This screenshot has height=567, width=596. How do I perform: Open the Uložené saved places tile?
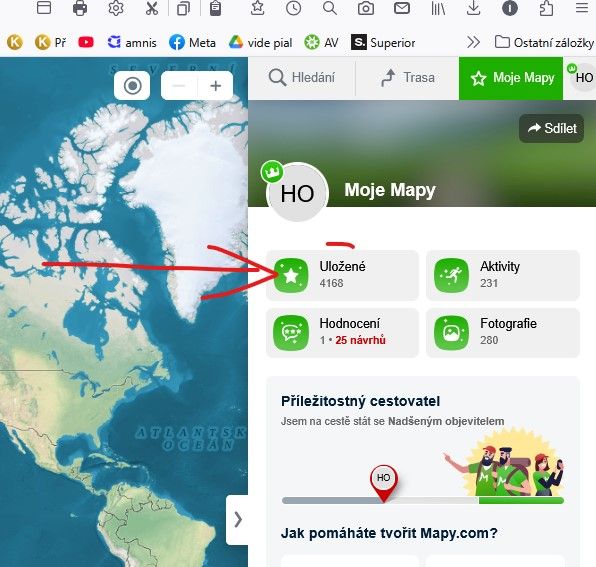tap(342, 275)
